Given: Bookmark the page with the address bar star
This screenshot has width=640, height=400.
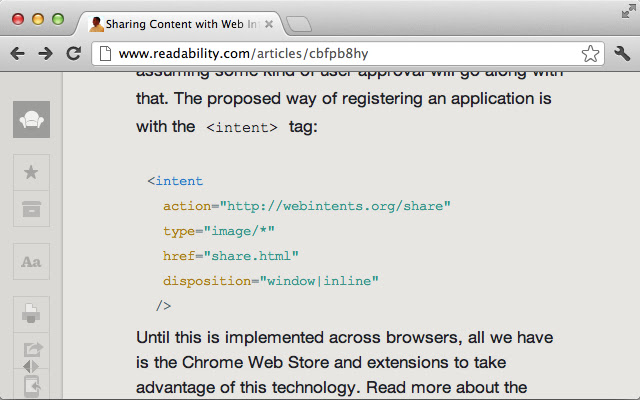Looking at the screenshot, I should (590, 53).
